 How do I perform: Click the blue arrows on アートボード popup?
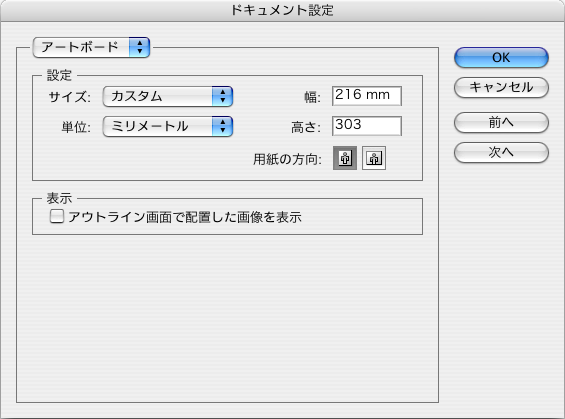(x=139, y=47)
